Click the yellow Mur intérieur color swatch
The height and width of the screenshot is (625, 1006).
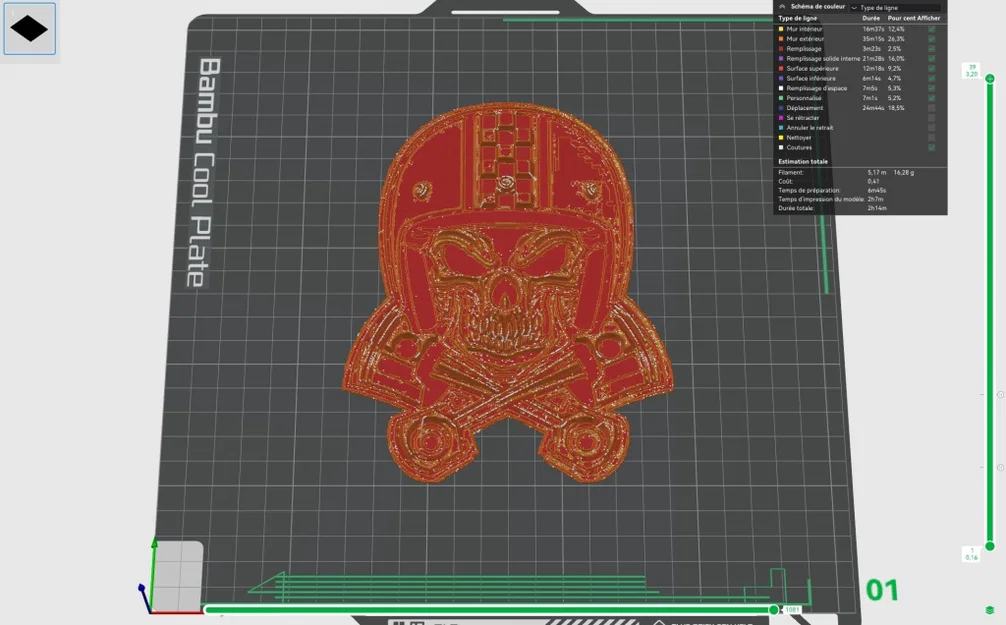tap(781, 29)
